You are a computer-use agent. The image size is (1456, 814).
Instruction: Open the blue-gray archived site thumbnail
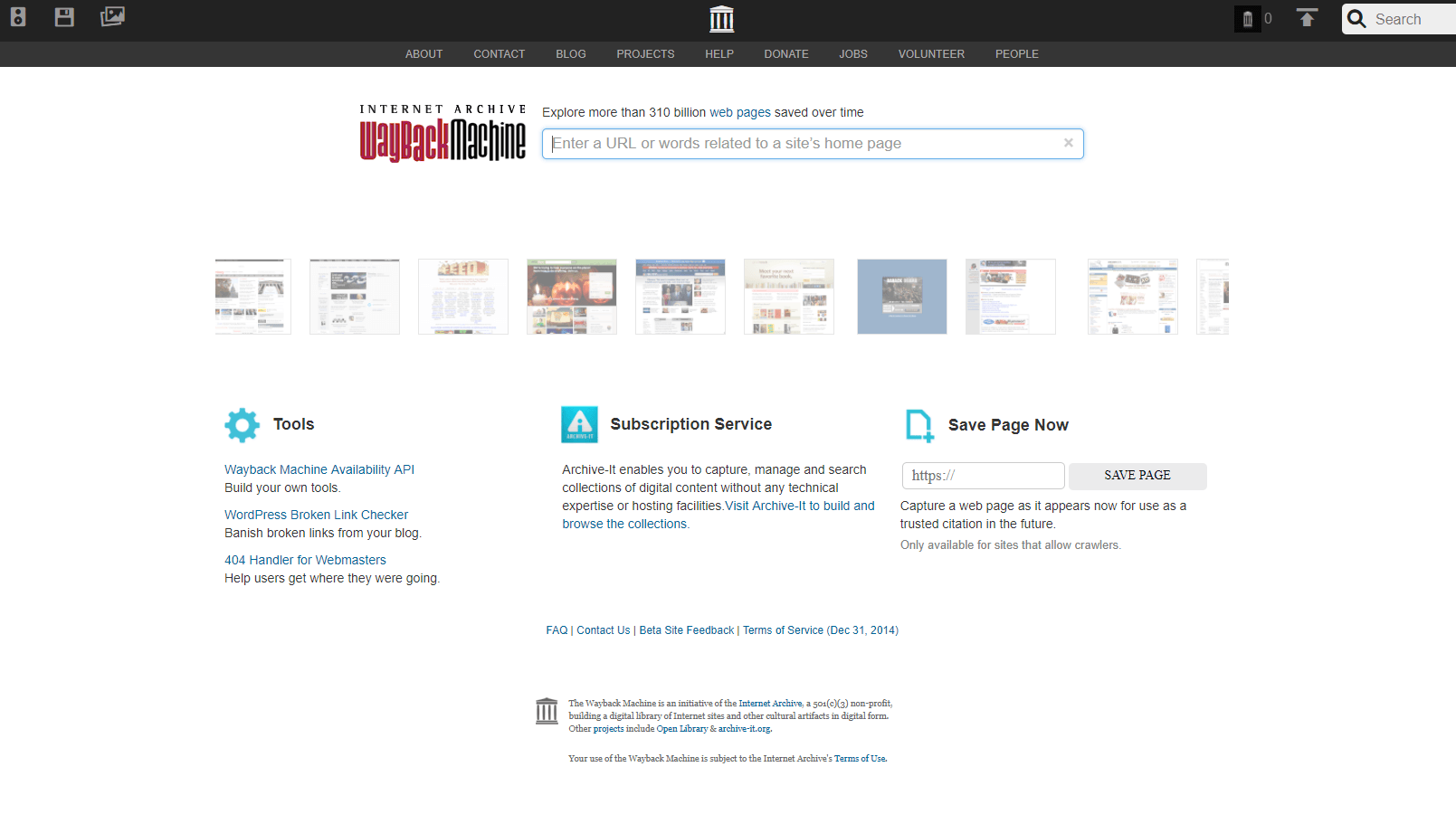point(902,297)
